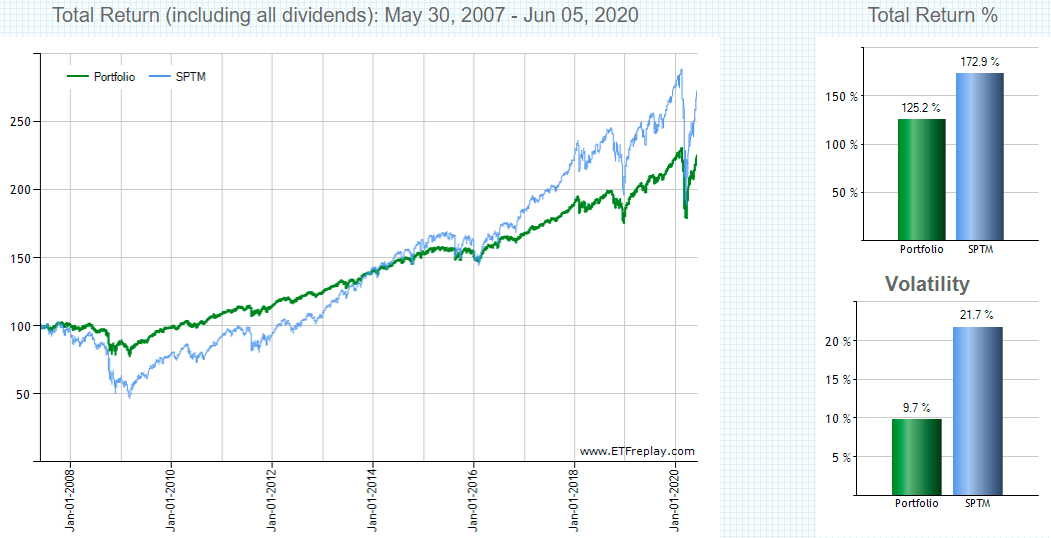This screenshot has width=1051, height=538.
Task: Click the 100 y-axis label on line chart
Action: [x=20, y=326]
